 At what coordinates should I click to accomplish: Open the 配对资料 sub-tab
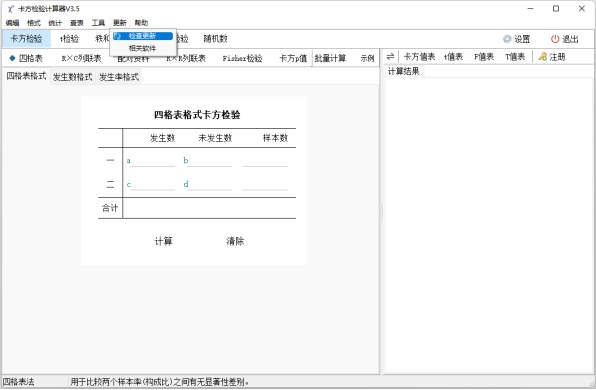133,59
